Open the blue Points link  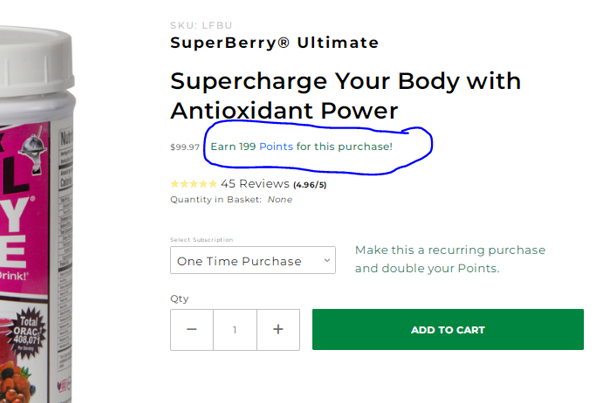[x=276, y=147]
